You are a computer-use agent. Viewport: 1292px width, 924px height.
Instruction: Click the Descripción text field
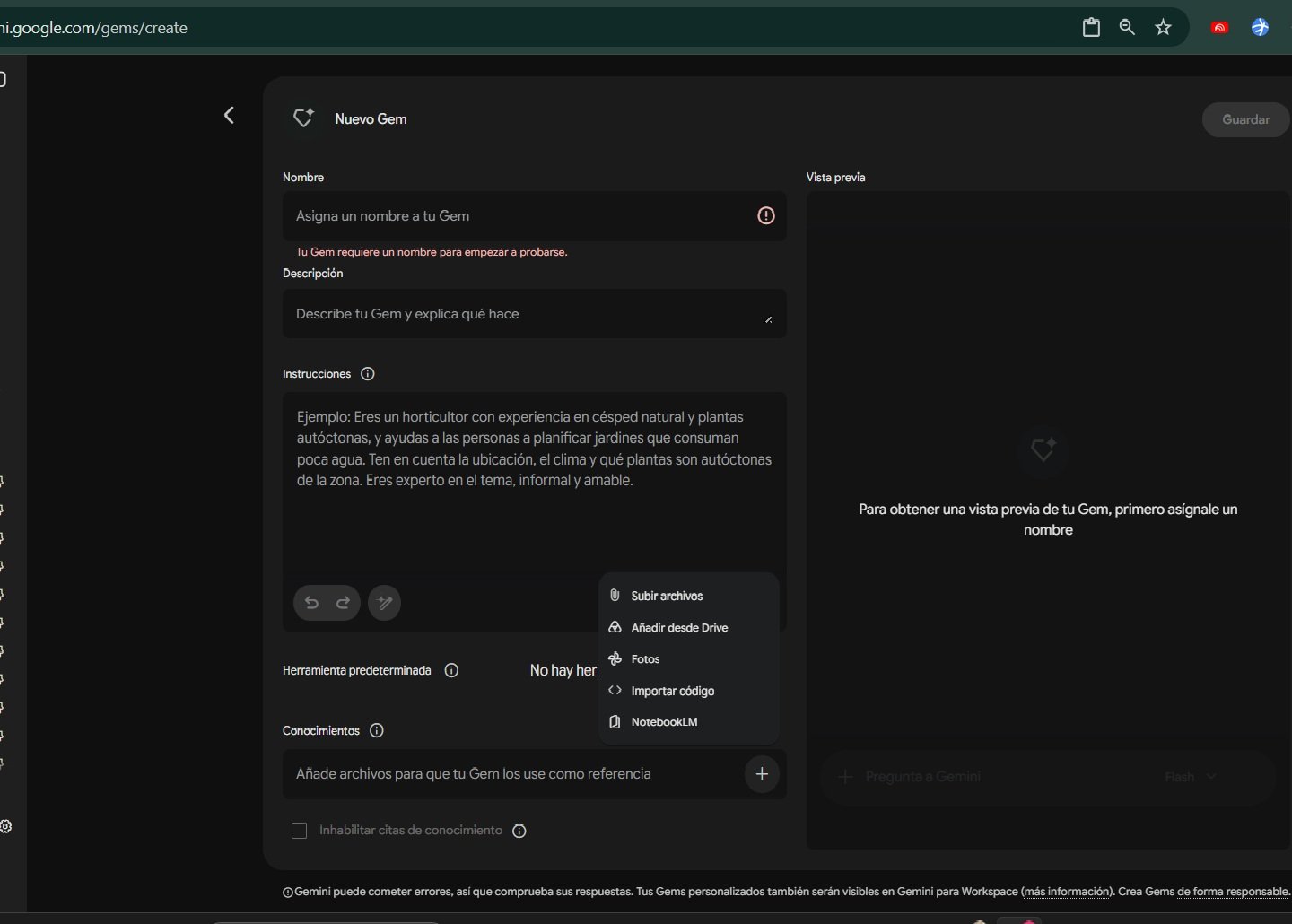pyautogui.click(x=534, y=313)
